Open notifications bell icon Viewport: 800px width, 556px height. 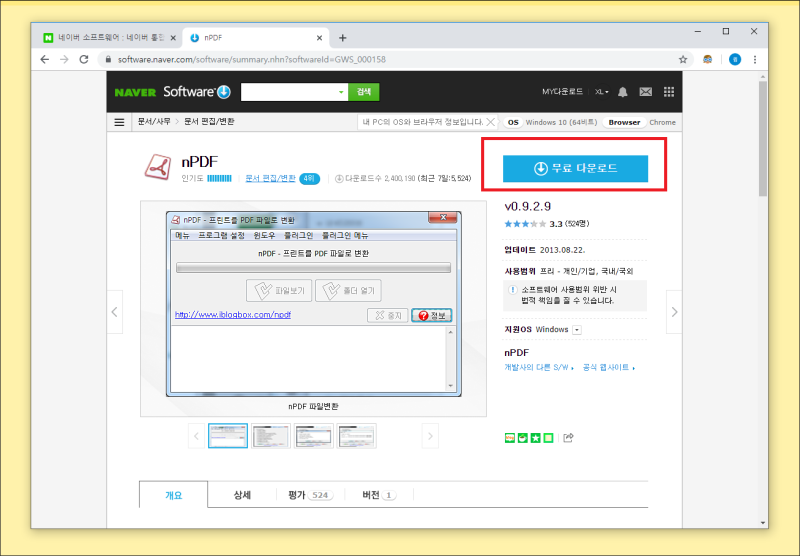622,92
